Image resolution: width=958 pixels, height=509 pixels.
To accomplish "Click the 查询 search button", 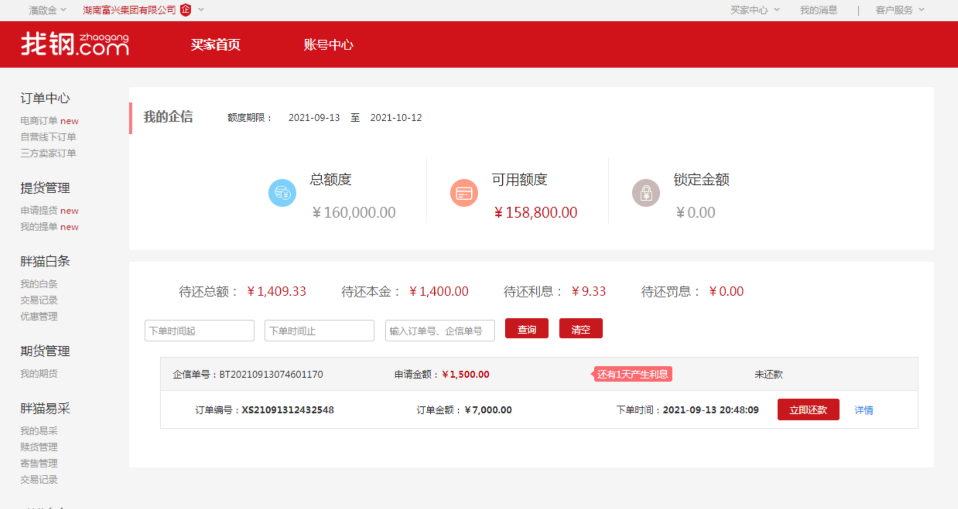I will coord(527,329).
